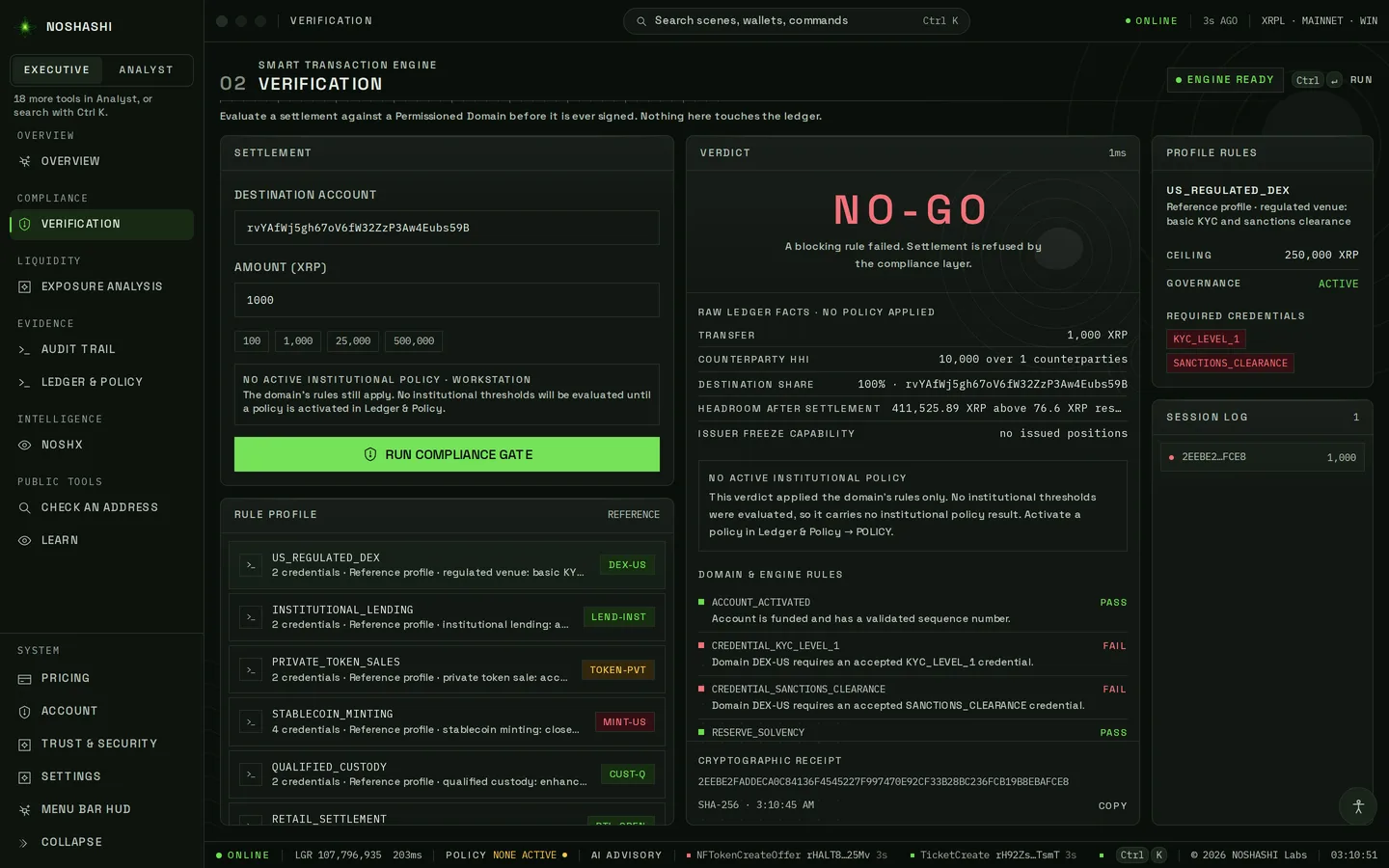
Task: Expand the STABLECOIN_MINTING rule profile
Action: pos(447,721)
